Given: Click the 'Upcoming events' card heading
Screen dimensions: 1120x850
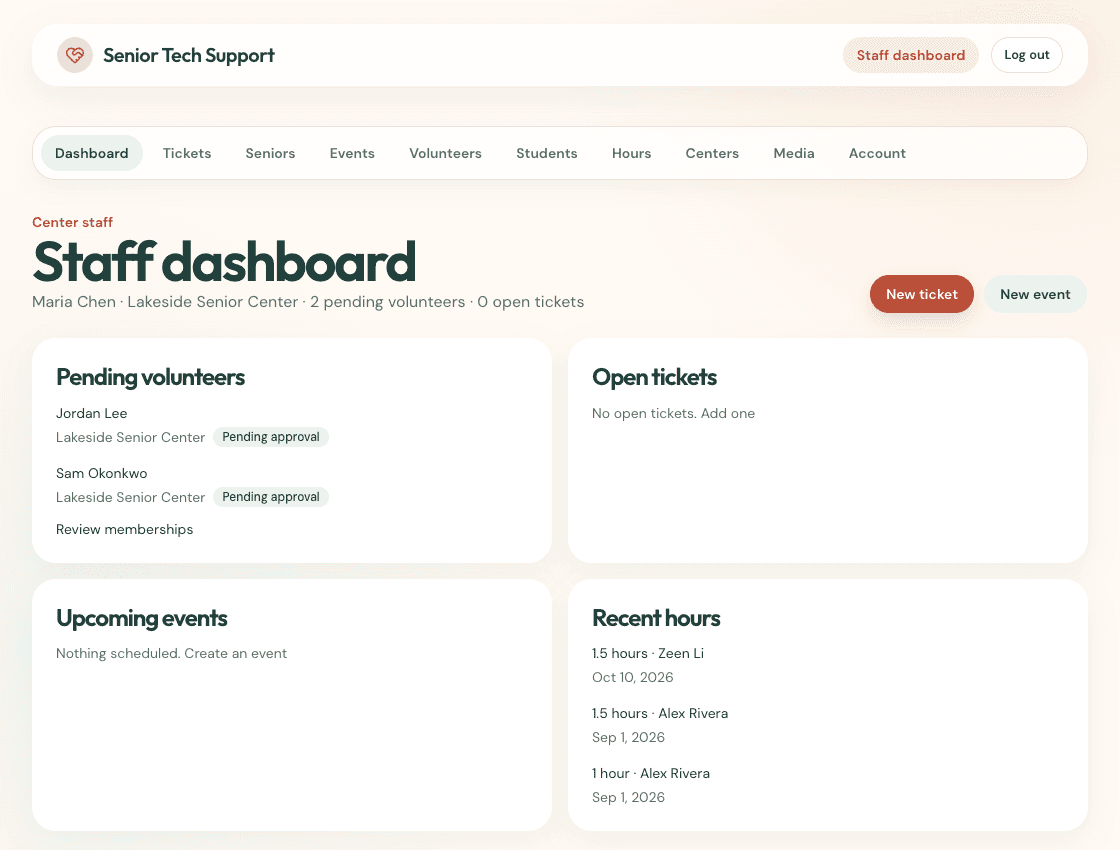Looking at the screenshot, I should click(x=141, y=618).
